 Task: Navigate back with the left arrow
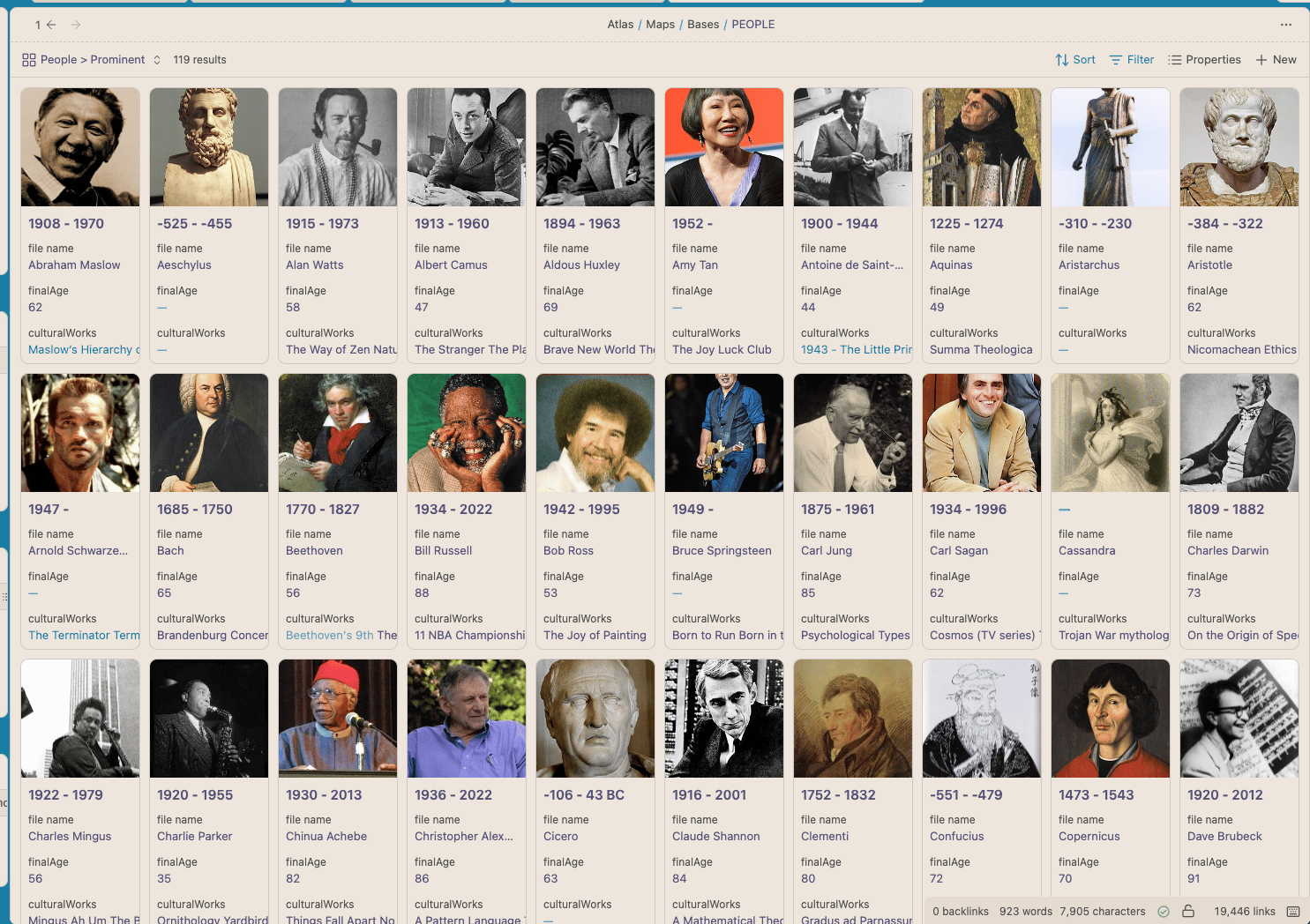(x=51, y=25)
